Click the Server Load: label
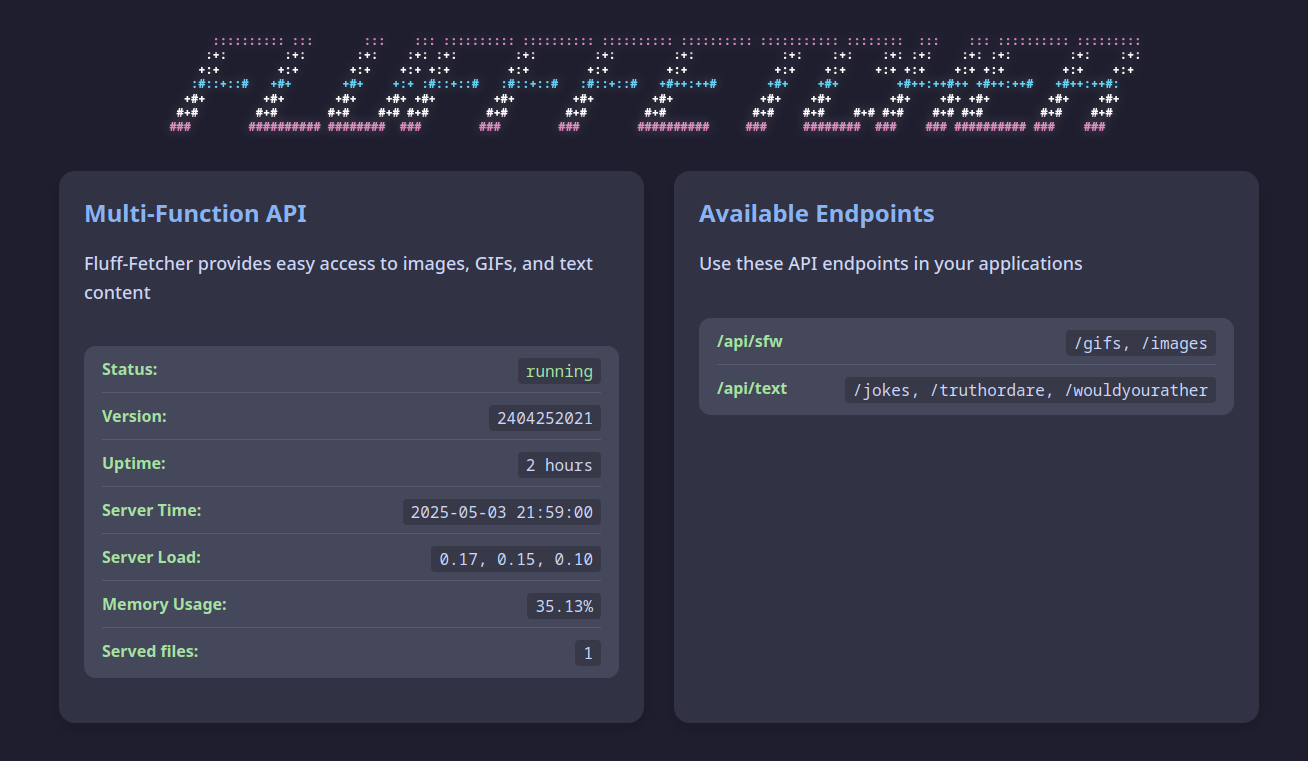Screen dimensions: 1308x761 click(151, 558)
